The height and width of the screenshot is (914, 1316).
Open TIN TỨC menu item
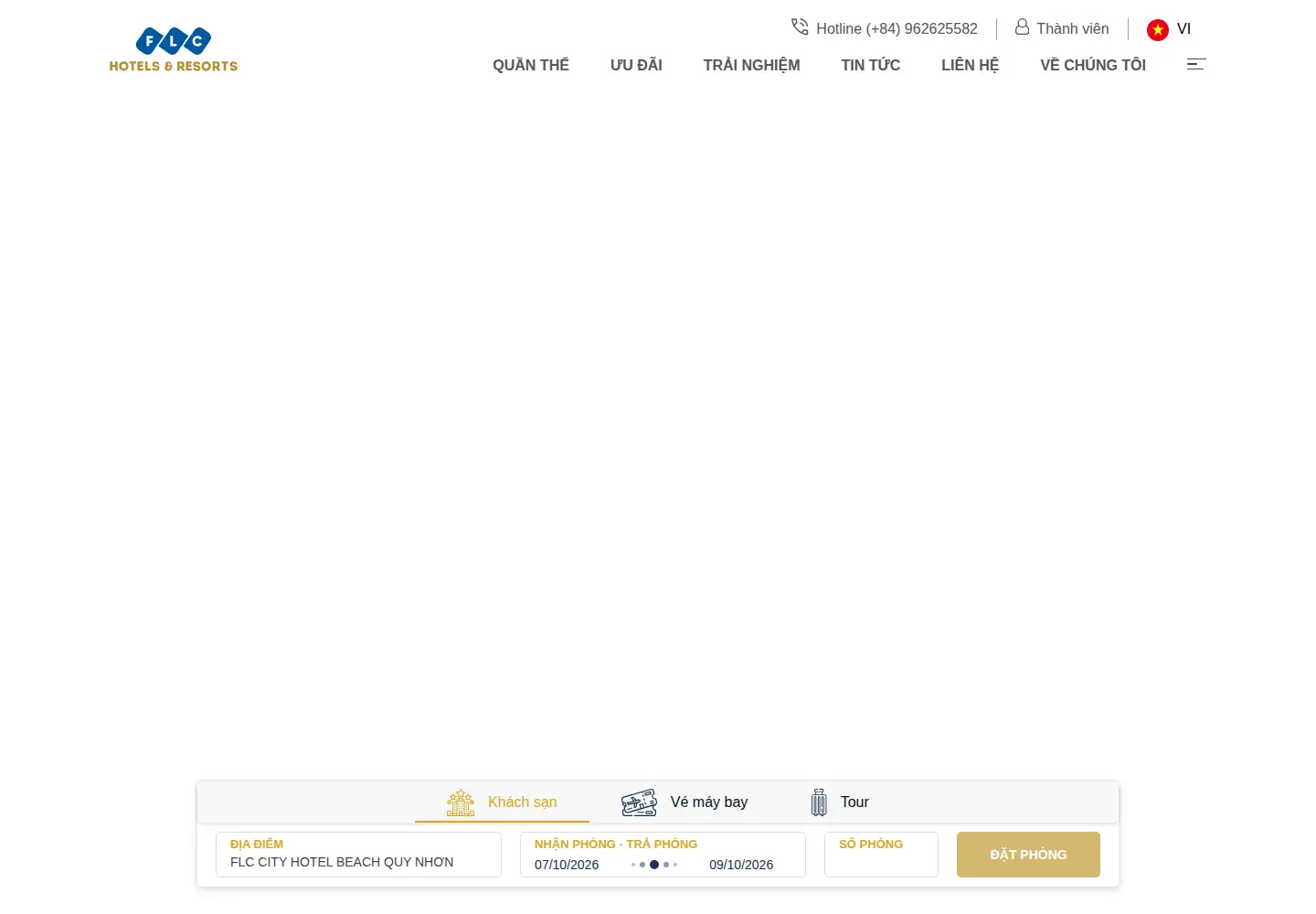(870, 65)
